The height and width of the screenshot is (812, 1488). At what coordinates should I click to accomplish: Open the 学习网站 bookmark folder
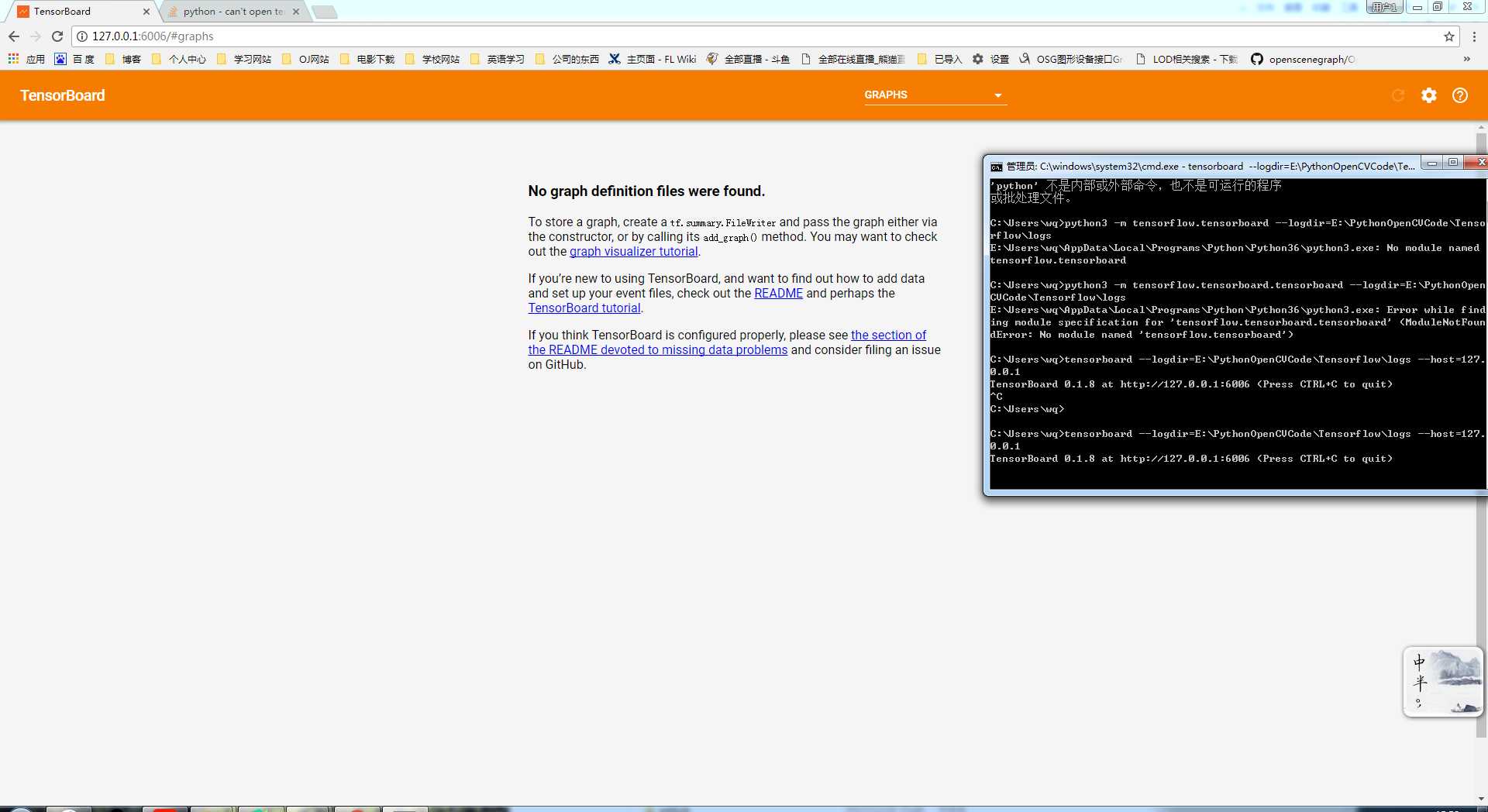(x=243, y=59)
